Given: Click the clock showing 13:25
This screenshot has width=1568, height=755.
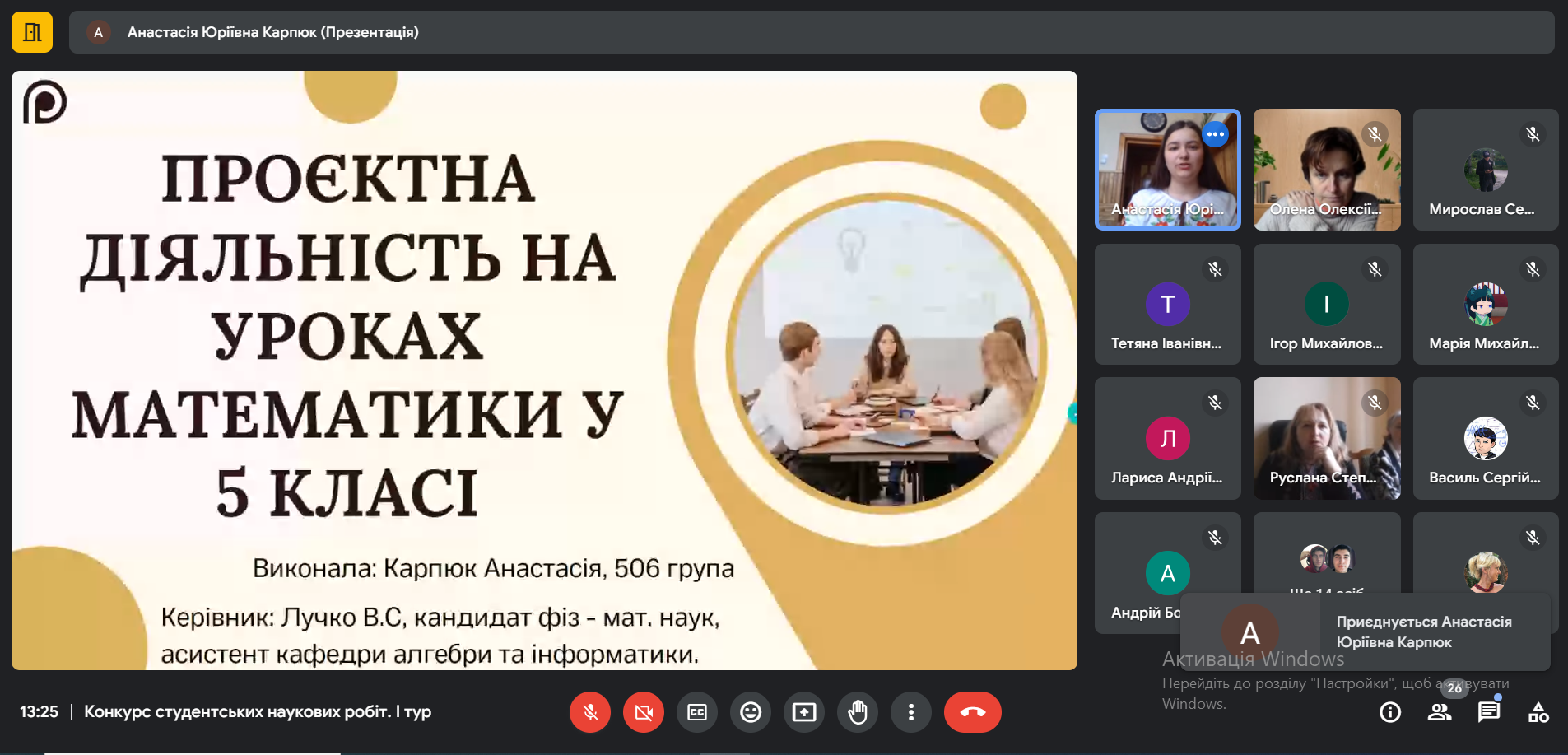Looking at the screenshot, I should point(39,711).
